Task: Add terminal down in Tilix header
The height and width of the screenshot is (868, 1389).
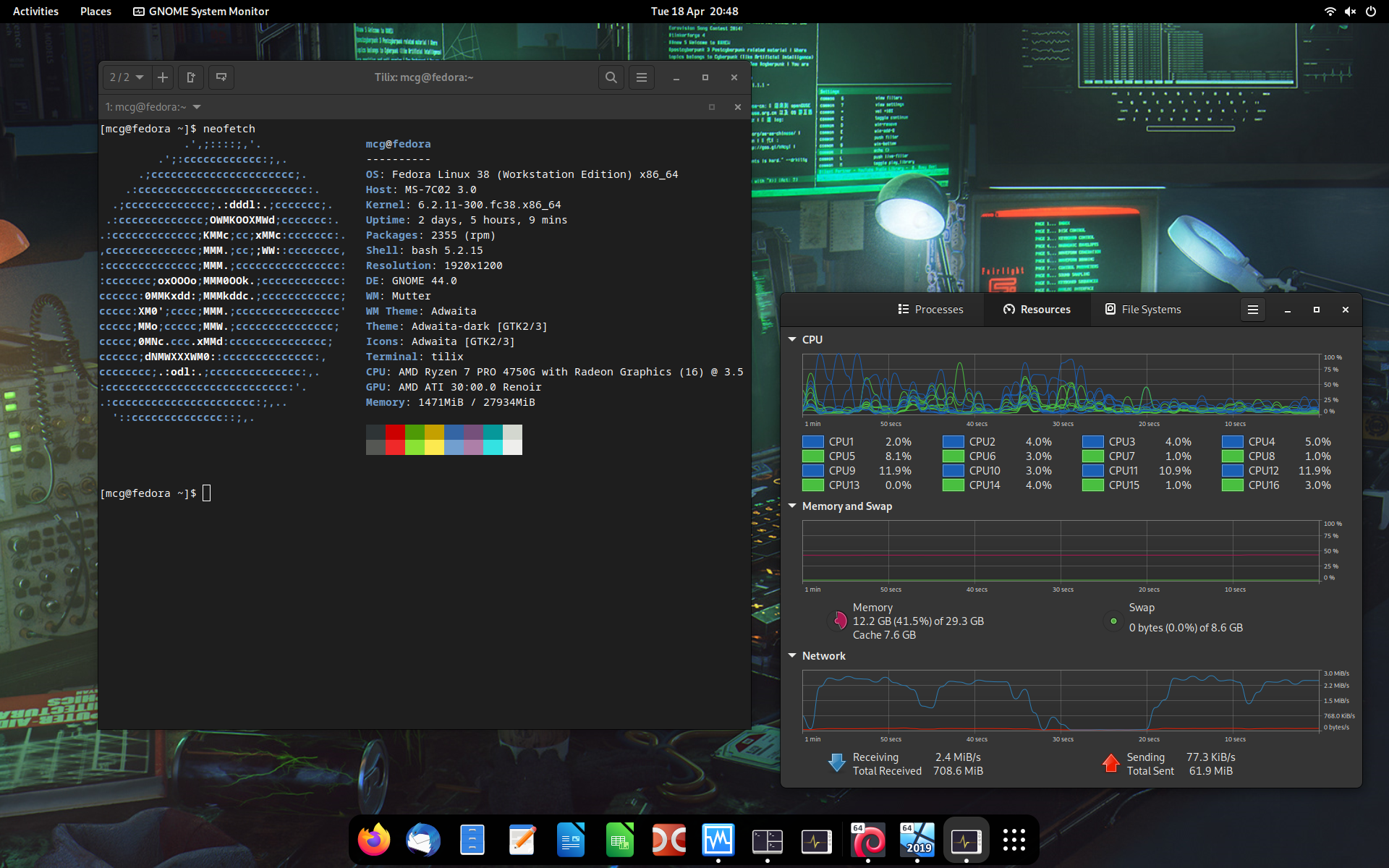Action: (221, 77)
